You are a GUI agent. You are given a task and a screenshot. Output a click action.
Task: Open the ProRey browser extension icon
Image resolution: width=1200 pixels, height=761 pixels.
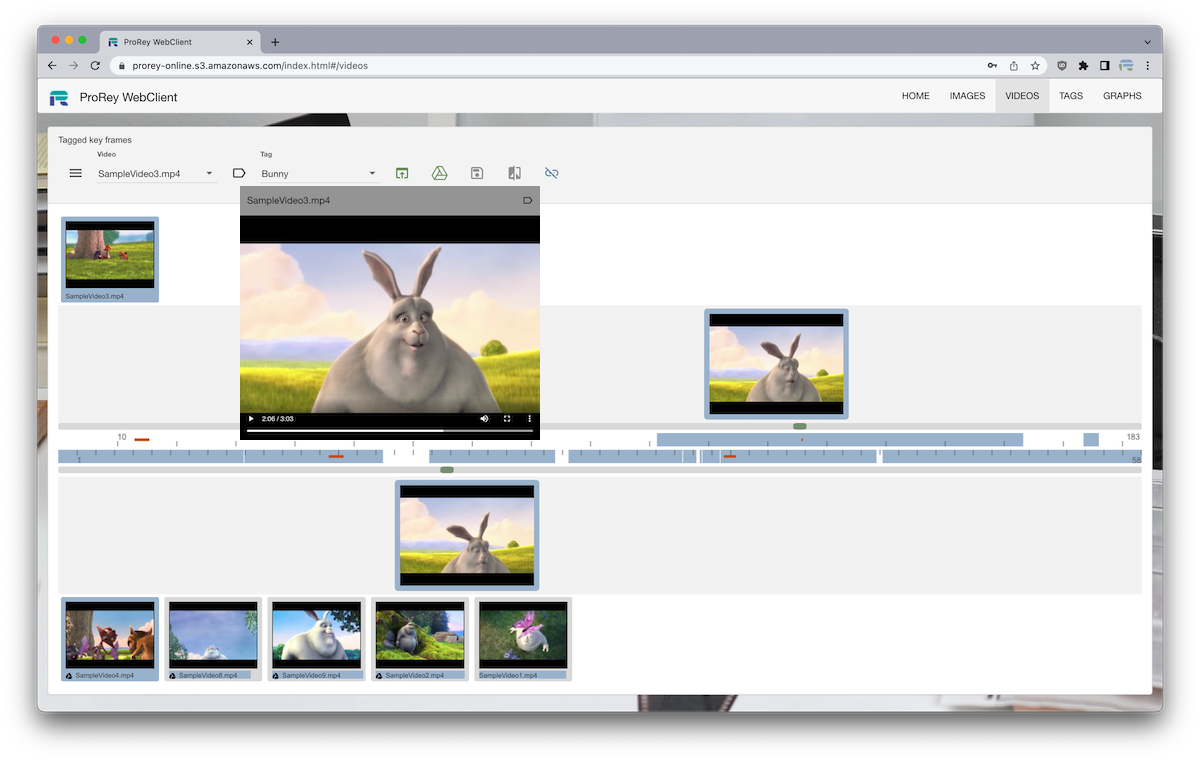click(x=1126, y=65)
